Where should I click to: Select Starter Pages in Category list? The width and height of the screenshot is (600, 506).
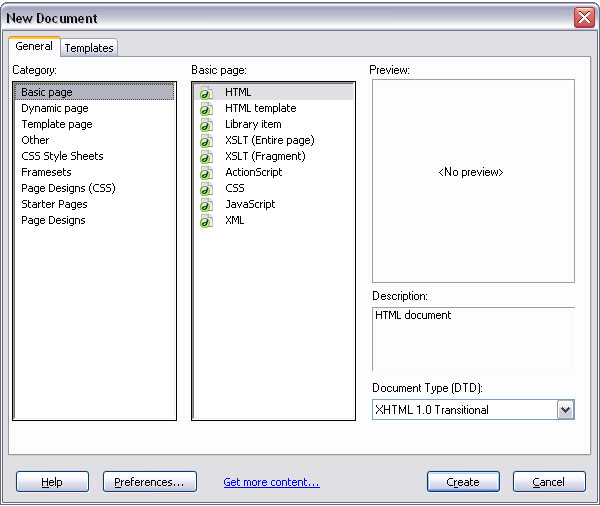point(54,204)
